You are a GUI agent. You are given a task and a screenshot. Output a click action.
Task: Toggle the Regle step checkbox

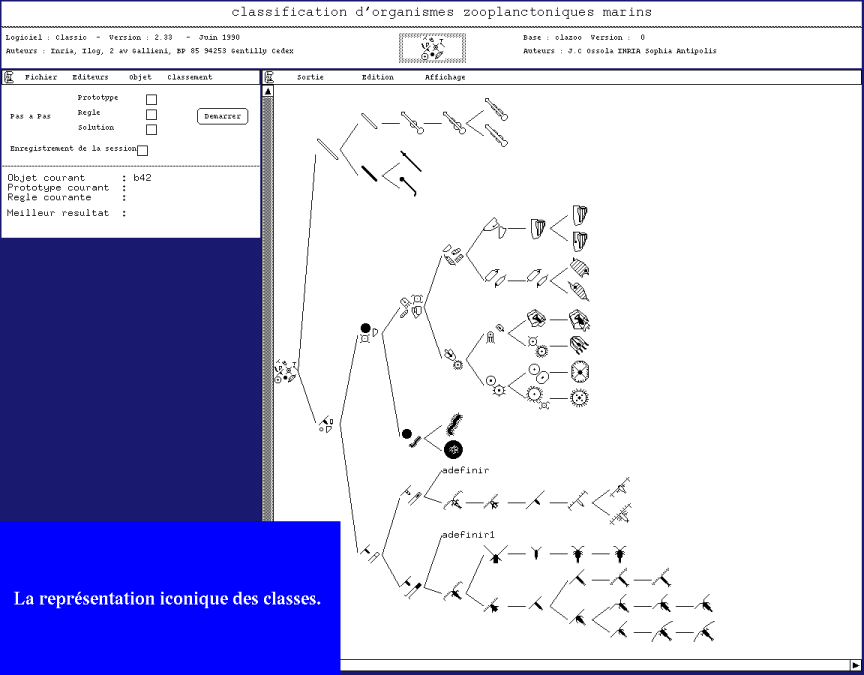[151, 115]
